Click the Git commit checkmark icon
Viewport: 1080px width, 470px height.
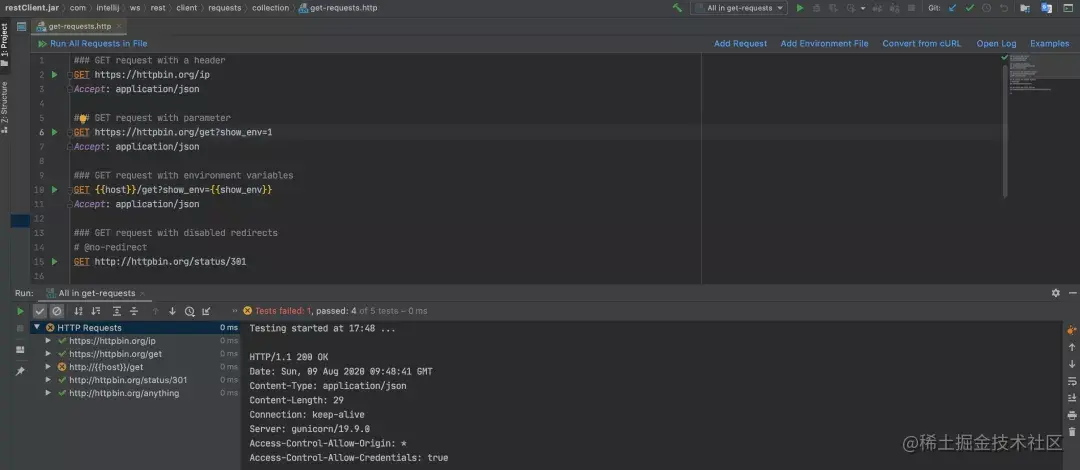coord(970,8)
